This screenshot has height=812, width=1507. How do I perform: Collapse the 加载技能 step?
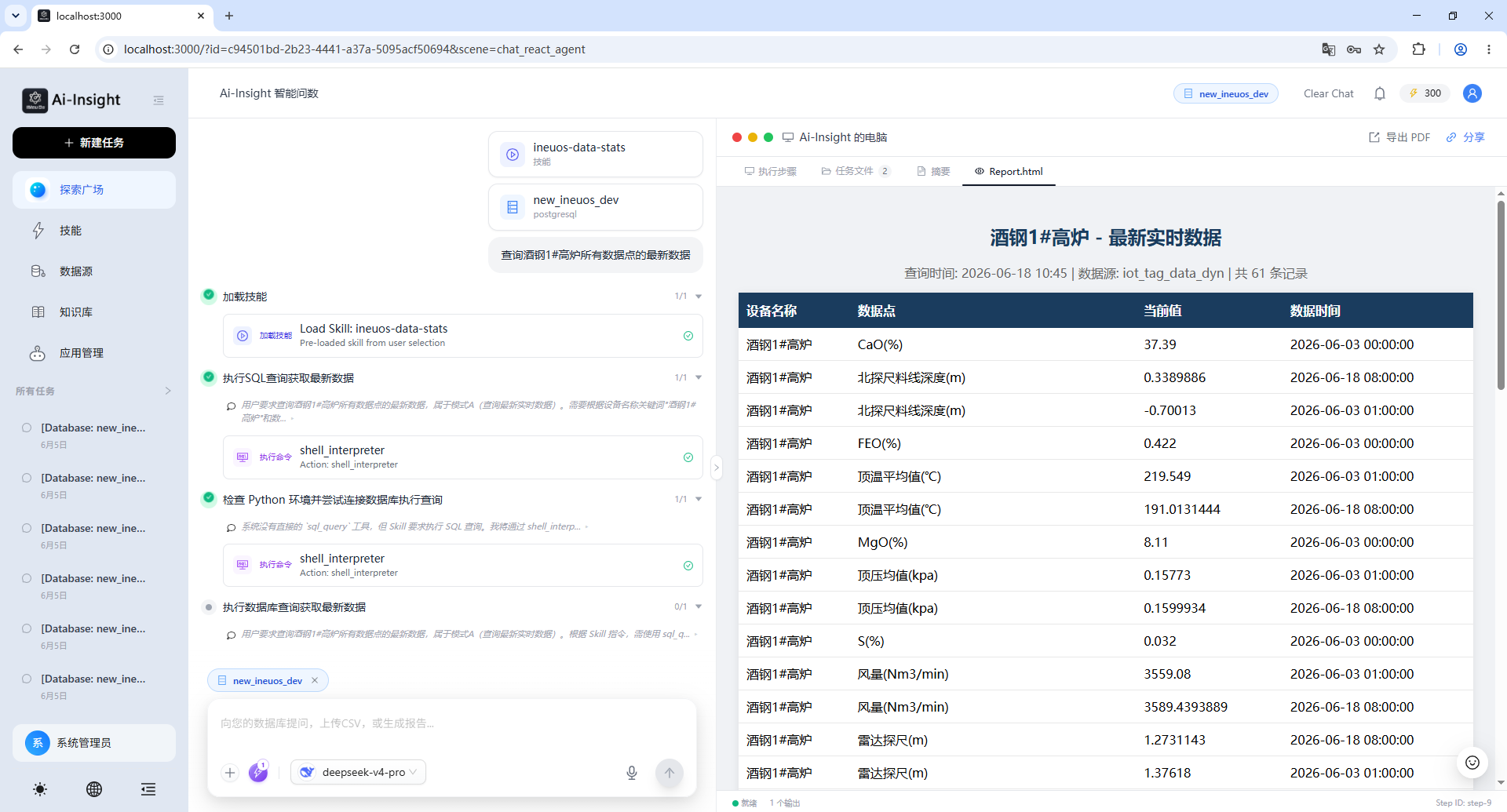(699, 297)
